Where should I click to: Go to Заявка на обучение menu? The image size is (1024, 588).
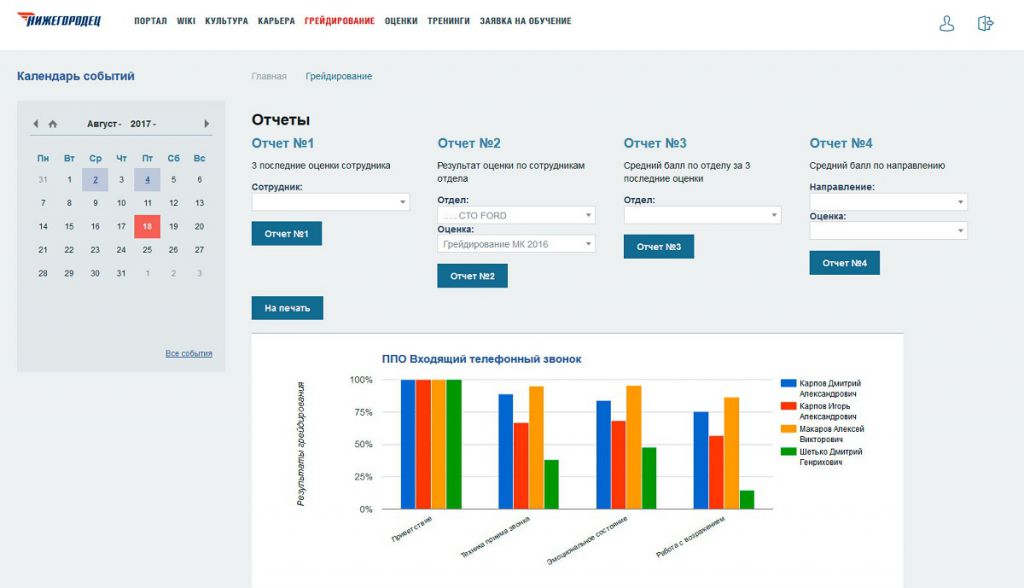[x=525, y=21]
